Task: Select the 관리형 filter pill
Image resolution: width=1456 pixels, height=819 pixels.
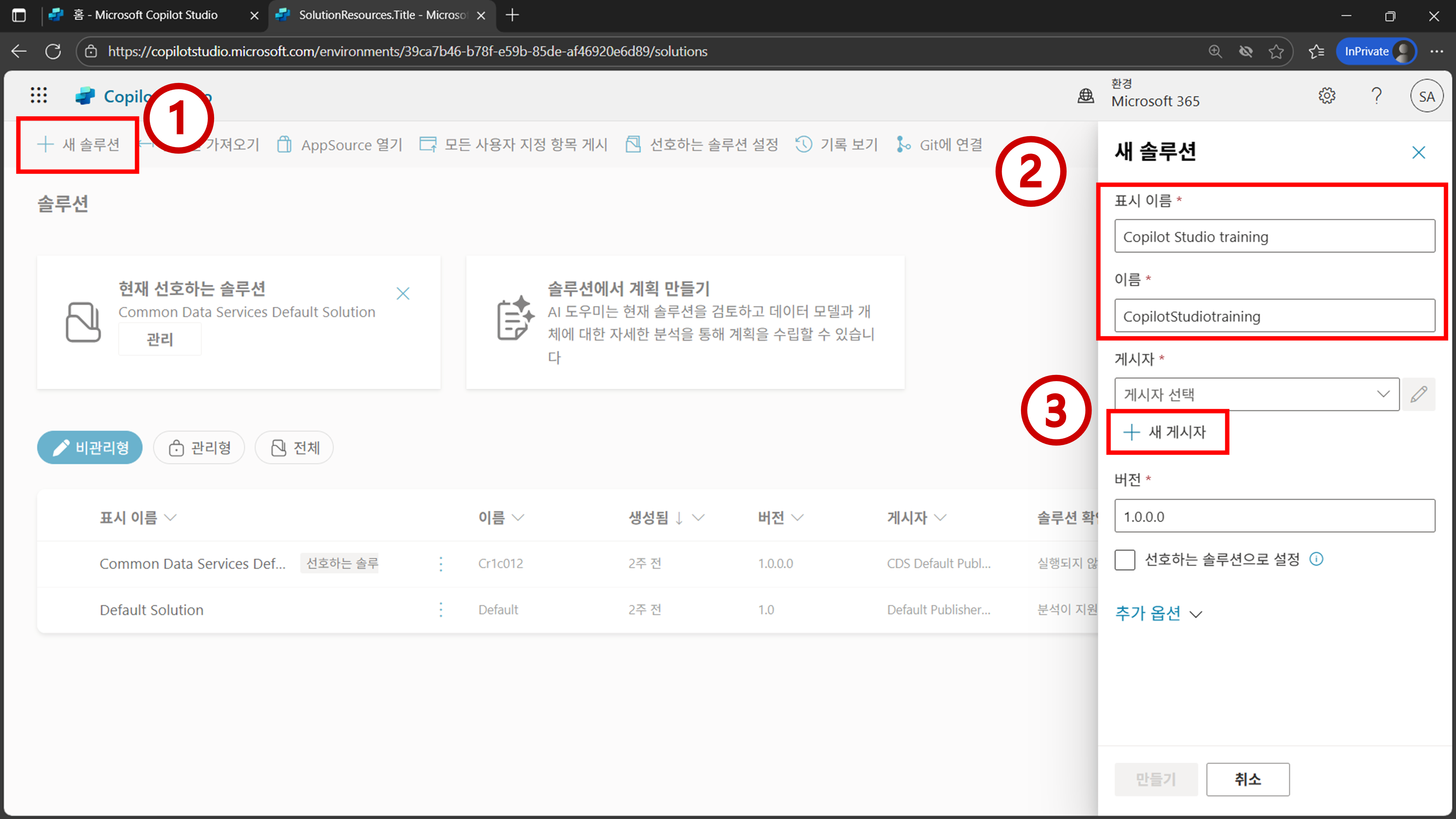Action: (x=199, y=448)
